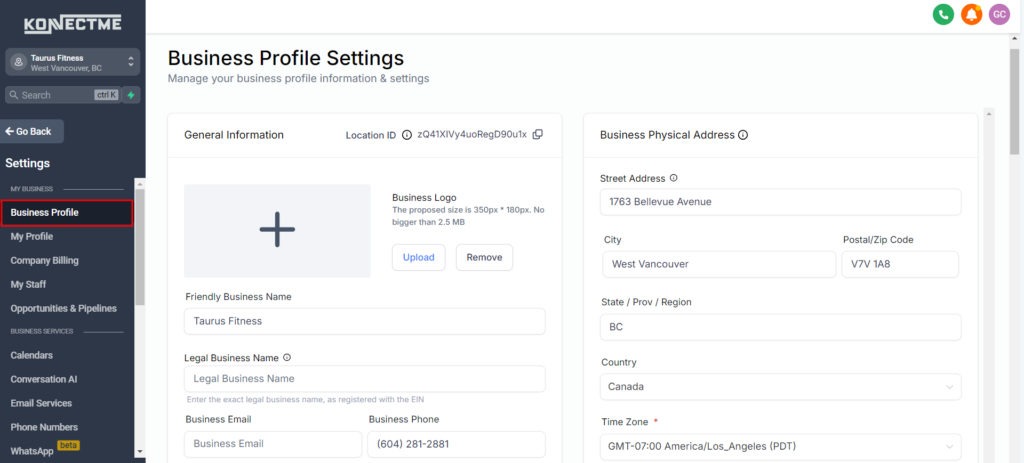Image resolution: width=1024 pixels, height=463 pixels.
Task: Click the Location ID info icon
Action: pyautogui.click(x=407, y=135)
